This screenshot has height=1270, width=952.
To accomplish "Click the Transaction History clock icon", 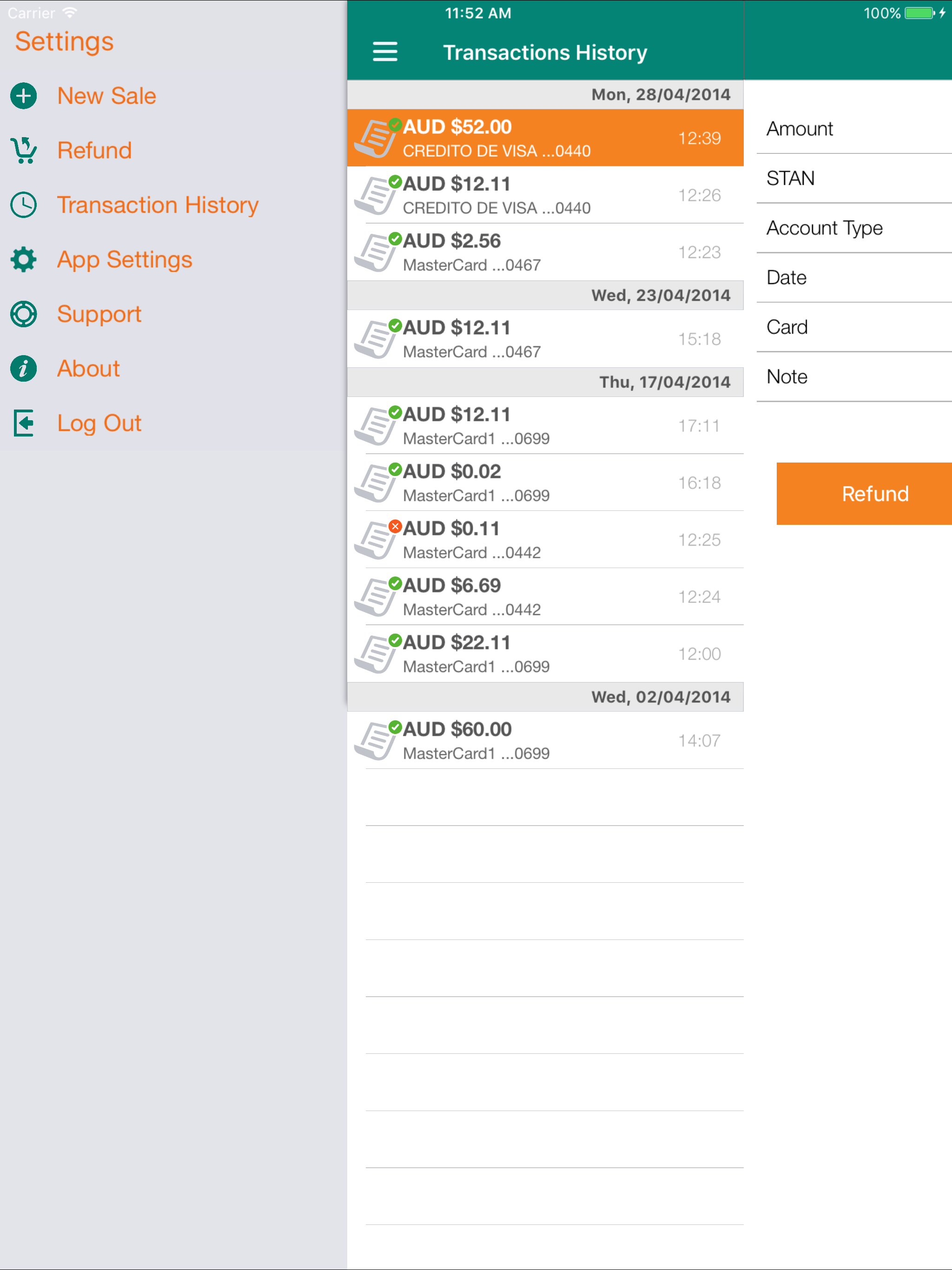I will point(24,205).
